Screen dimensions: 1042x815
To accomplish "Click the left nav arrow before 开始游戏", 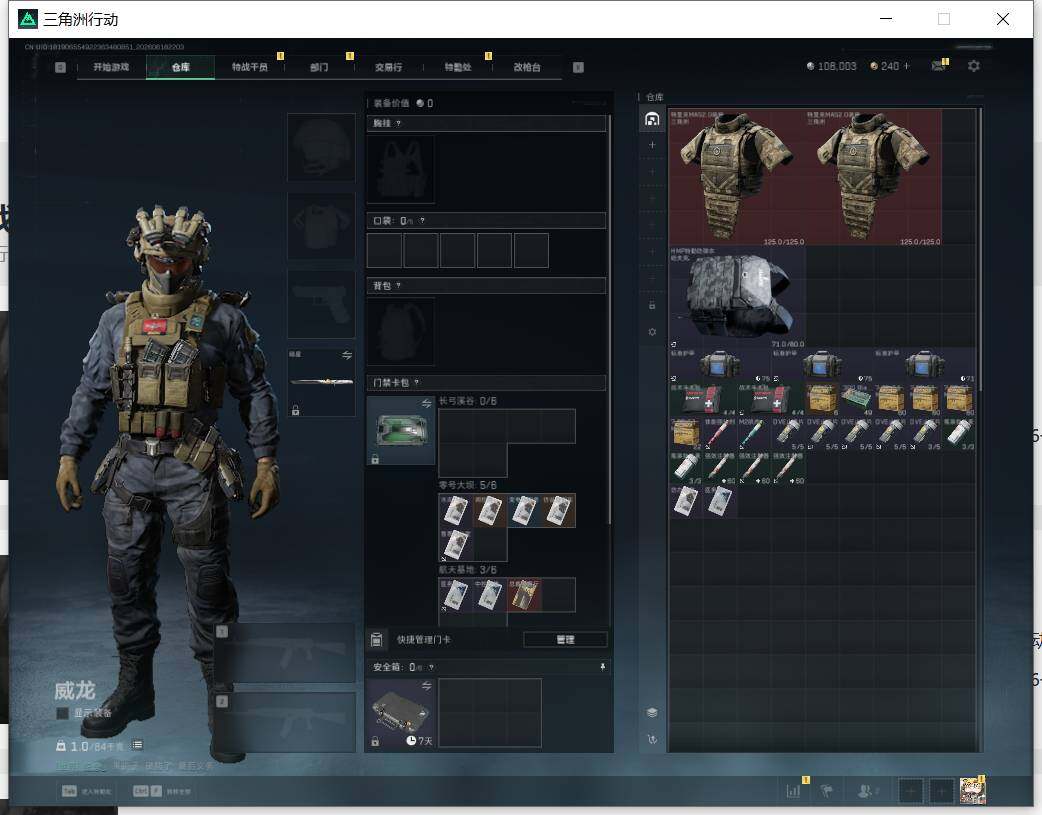I will click(60, 67).
